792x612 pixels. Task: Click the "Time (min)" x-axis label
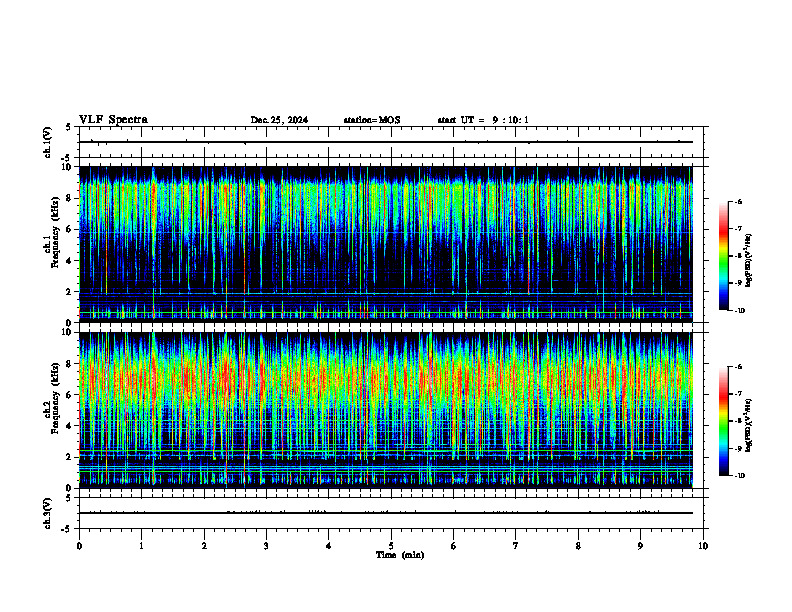click(400, 555)
